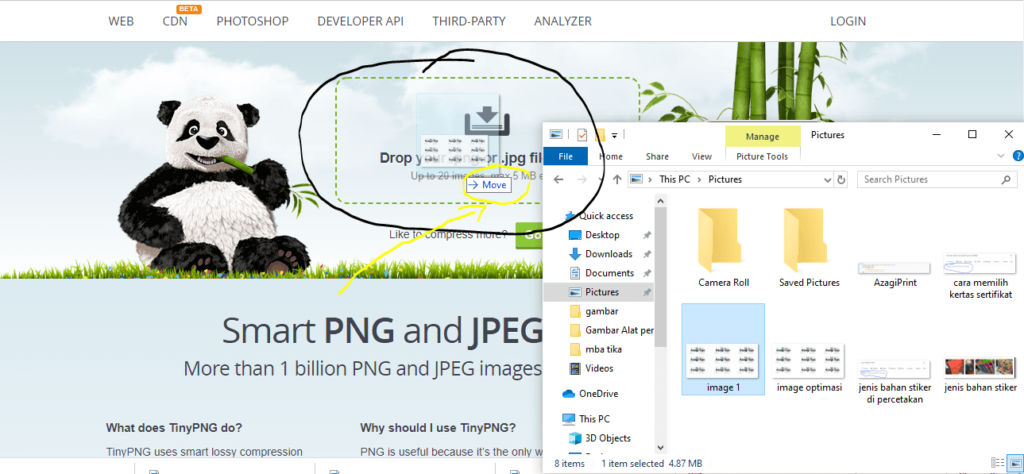The width and height of the screenshot is (1024, 474).
Task: Select the Manage contextual tab
Action: 763,136
